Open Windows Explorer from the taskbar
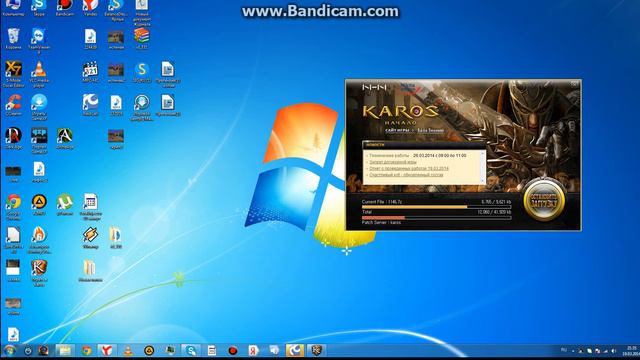640x360 pixels. tap(65, 351)
